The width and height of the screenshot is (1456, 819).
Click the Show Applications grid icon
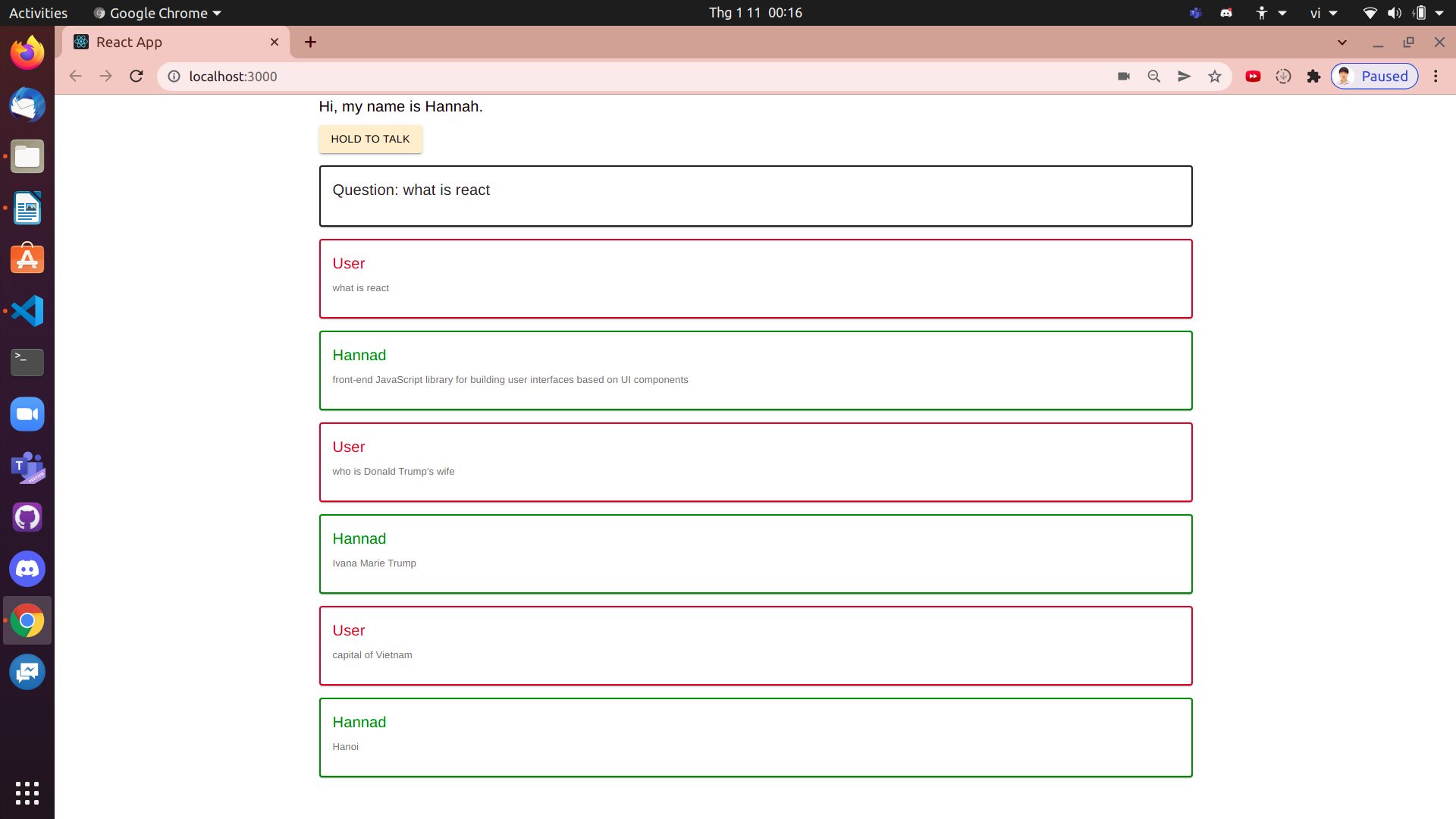pyautogui.click(x=27, y=793)
